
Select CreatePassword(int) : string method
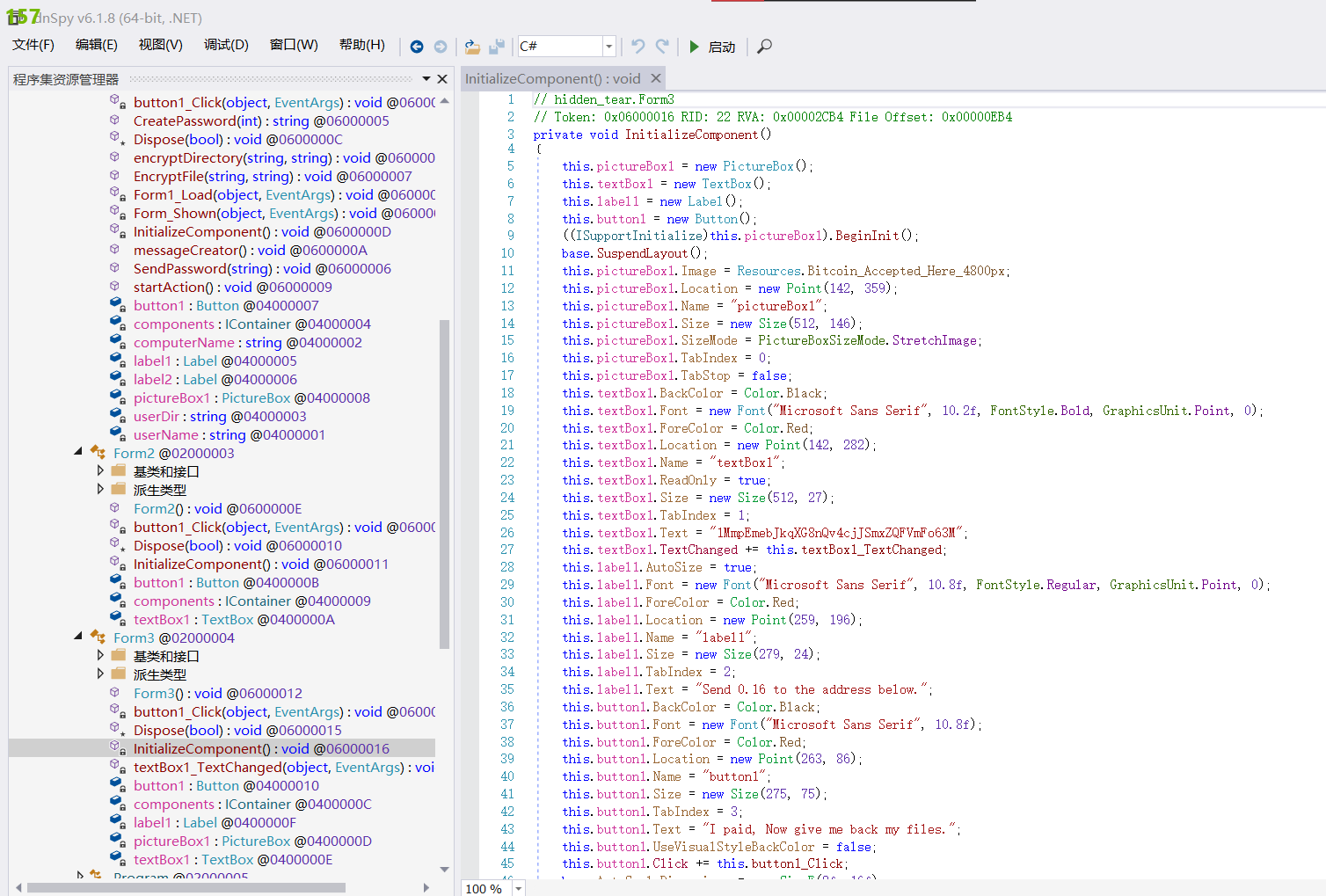tap(261, 121)
